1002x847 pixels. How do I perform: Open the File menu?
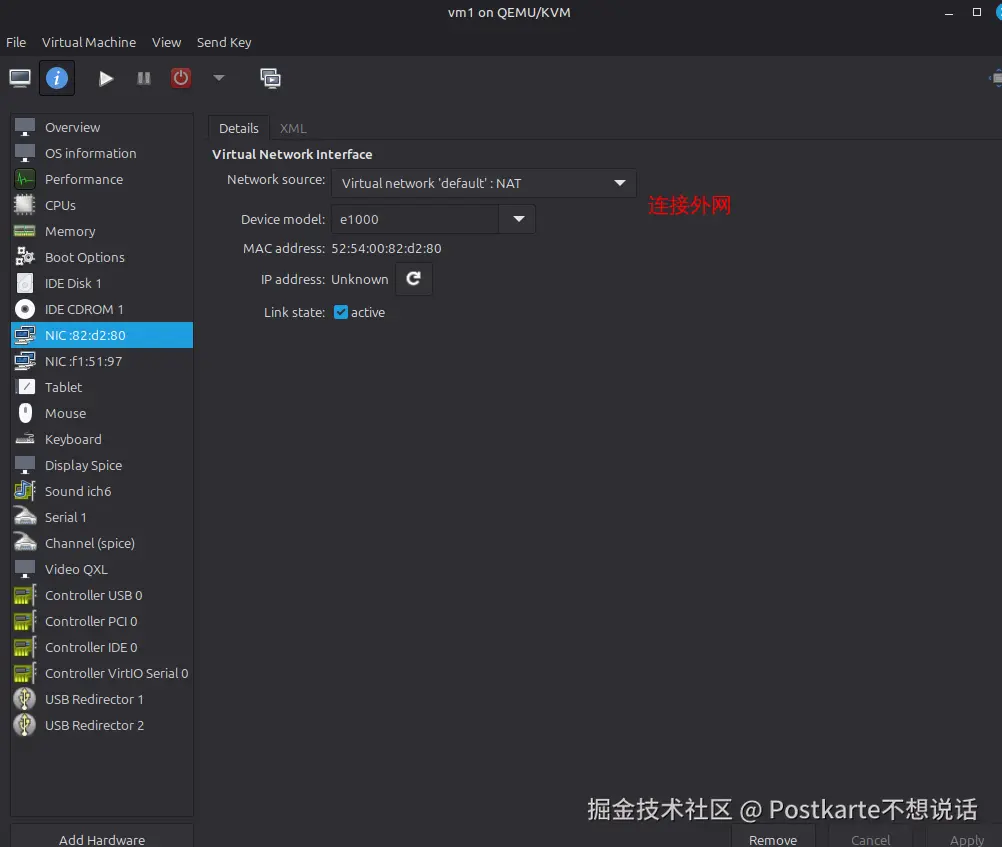[x=16, y=42]
